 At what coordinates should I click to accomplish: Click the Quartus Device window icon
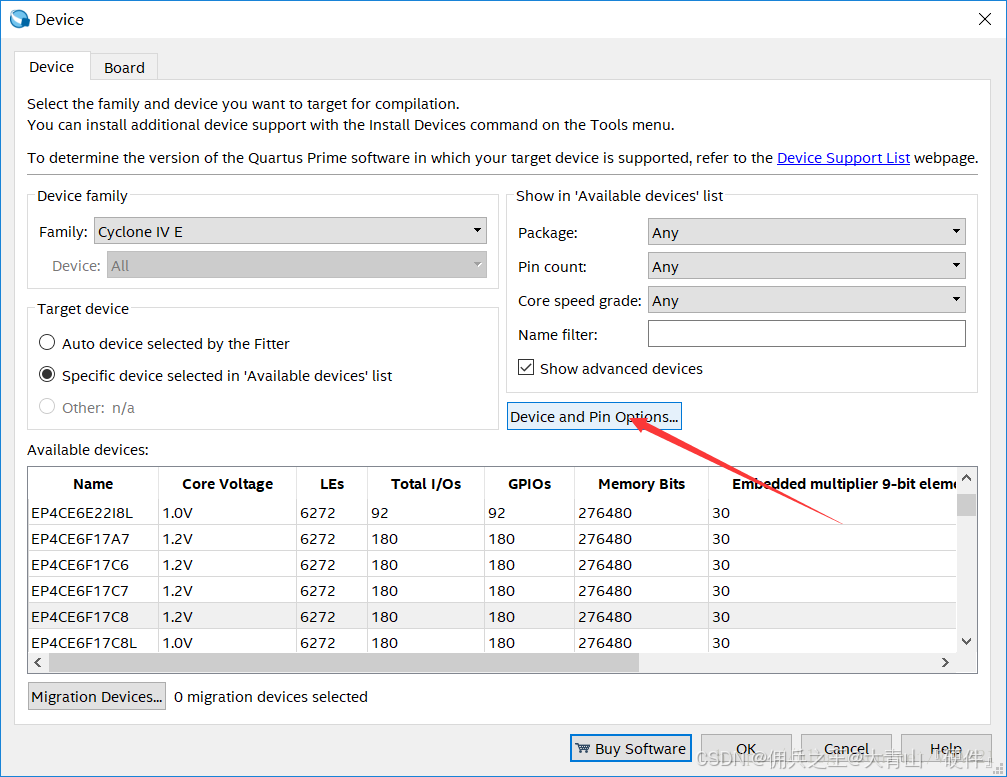point(20,19)
